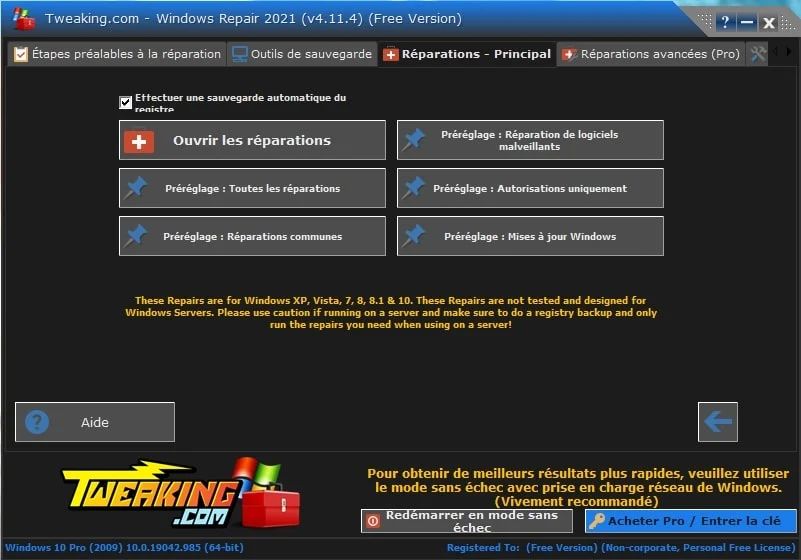Select preset Toutes les réparations
The height and width of the screenshot is (560, 801).
tap(252, 188)
